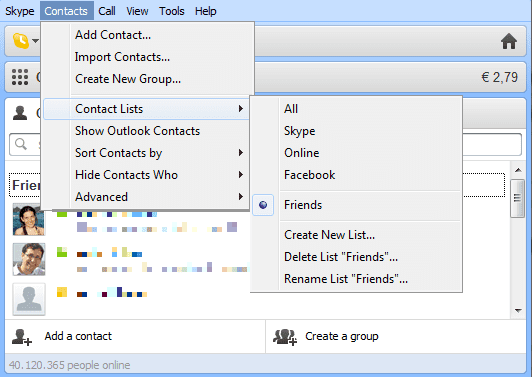
Task: Click the green online status of first contact
Action: point(62,214)
